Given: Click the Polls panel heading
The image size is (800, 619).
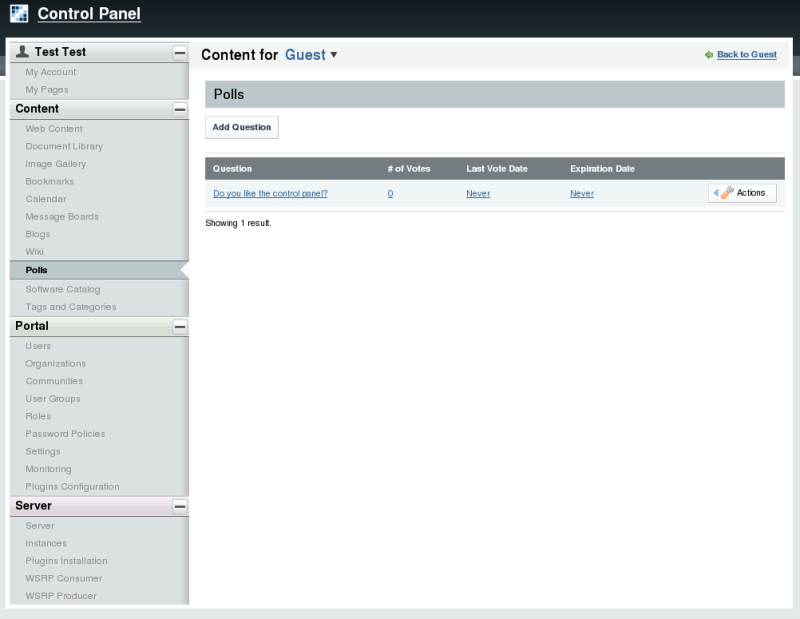Looking at the screenshot, I should pos(229,94).
